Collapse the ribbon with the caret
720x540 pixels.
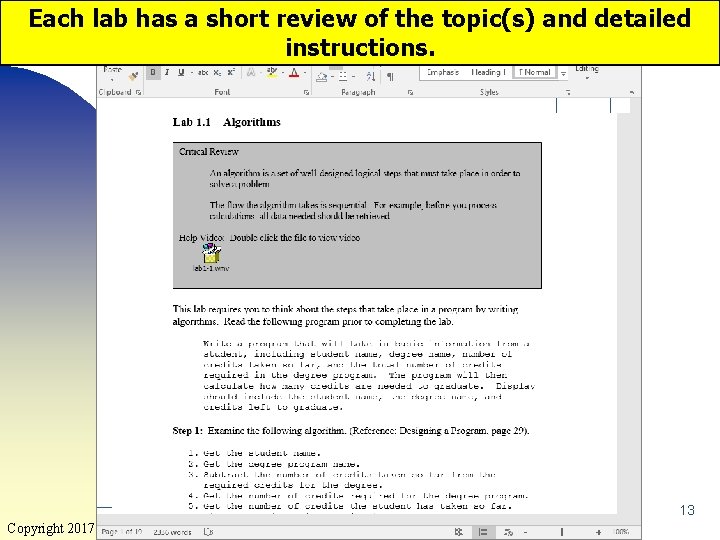[632, 92]
